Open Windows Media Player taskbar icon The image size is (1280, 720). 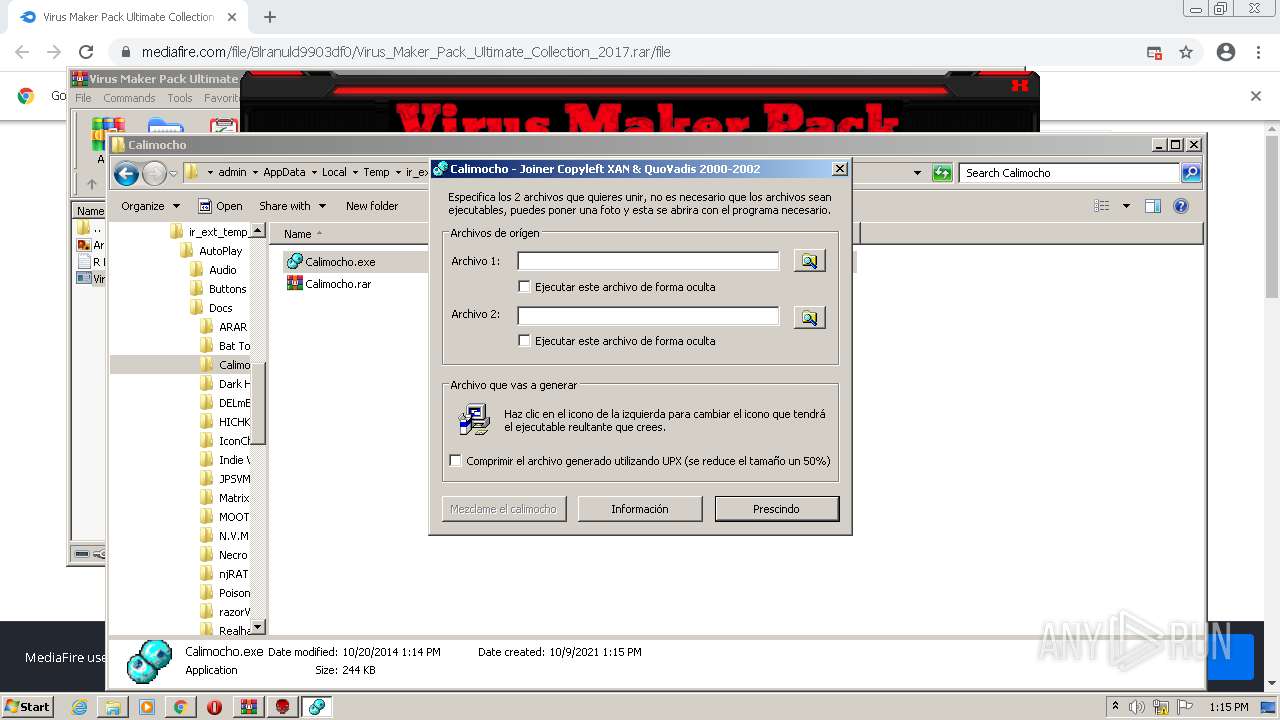[x=147, y=707]
